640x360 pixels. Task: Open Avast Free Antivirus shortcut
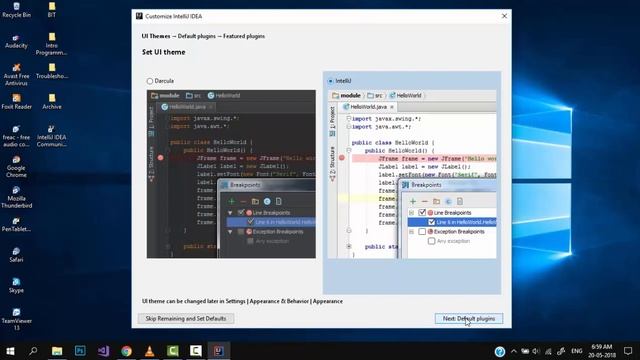pos(16,75)
